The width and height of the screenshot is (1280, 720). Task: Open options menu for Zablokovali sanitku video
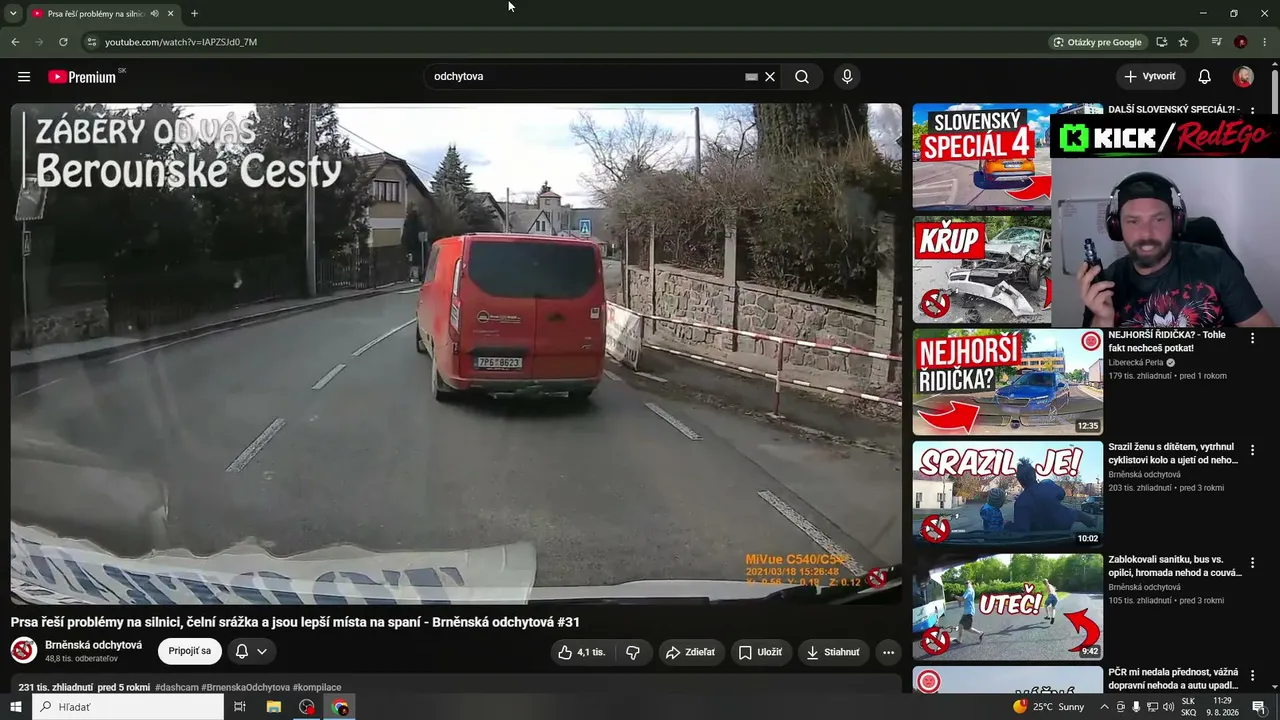[x=1252, y=563]
